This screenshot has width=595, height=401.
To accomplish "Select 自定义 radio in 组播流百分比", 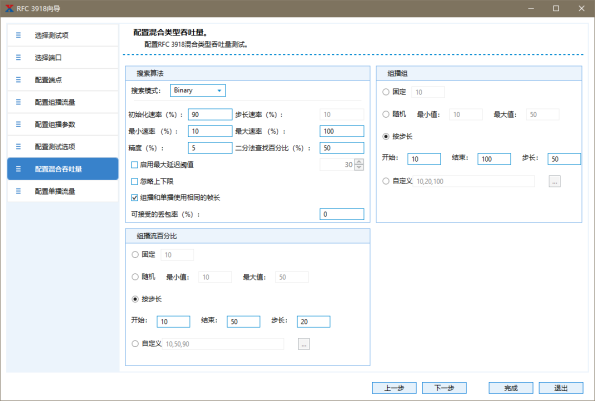I will click(135, 344).
